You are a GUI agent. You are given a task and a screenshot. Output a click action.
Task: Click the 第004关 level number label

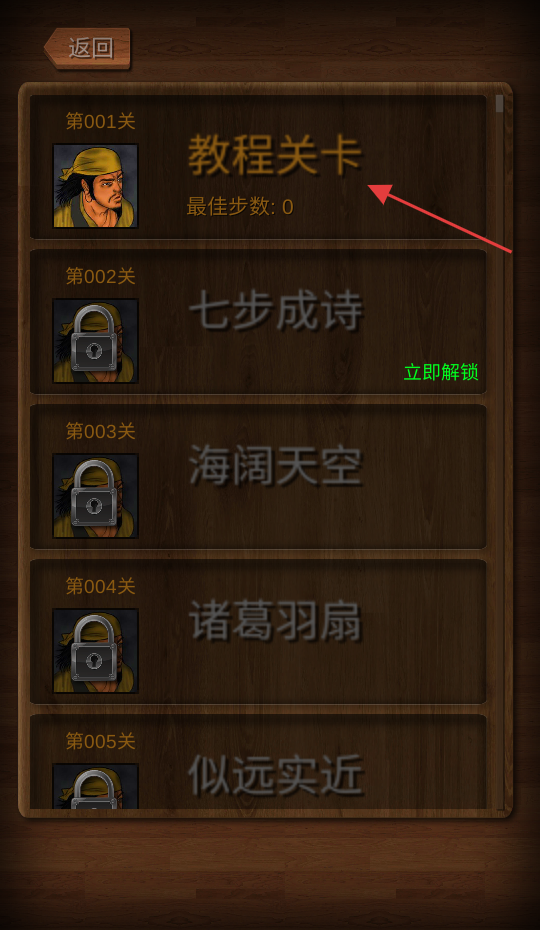100,586
